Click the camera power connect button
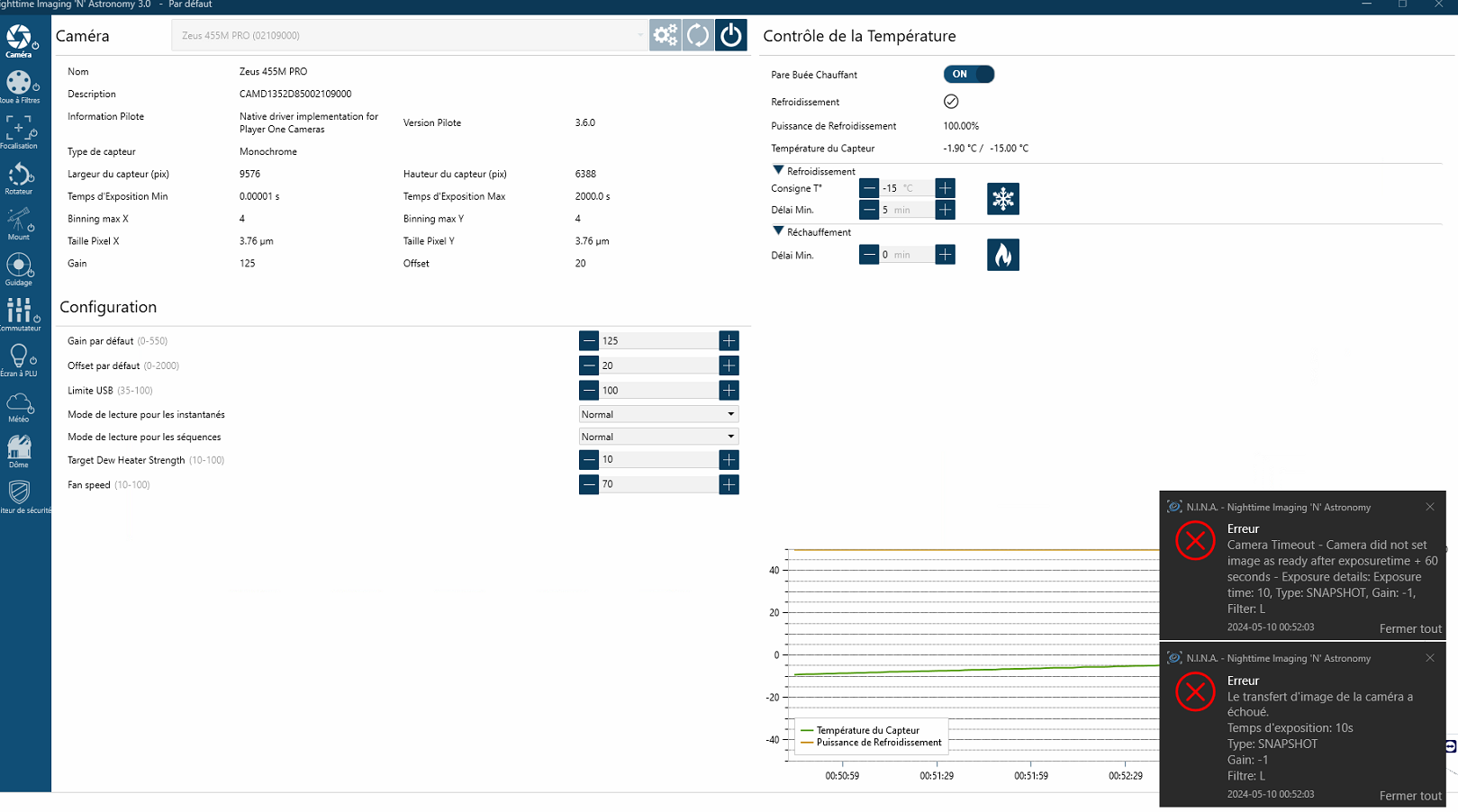Image resolution: width=1458 pixels, height=812 pixels. (730, 36)
